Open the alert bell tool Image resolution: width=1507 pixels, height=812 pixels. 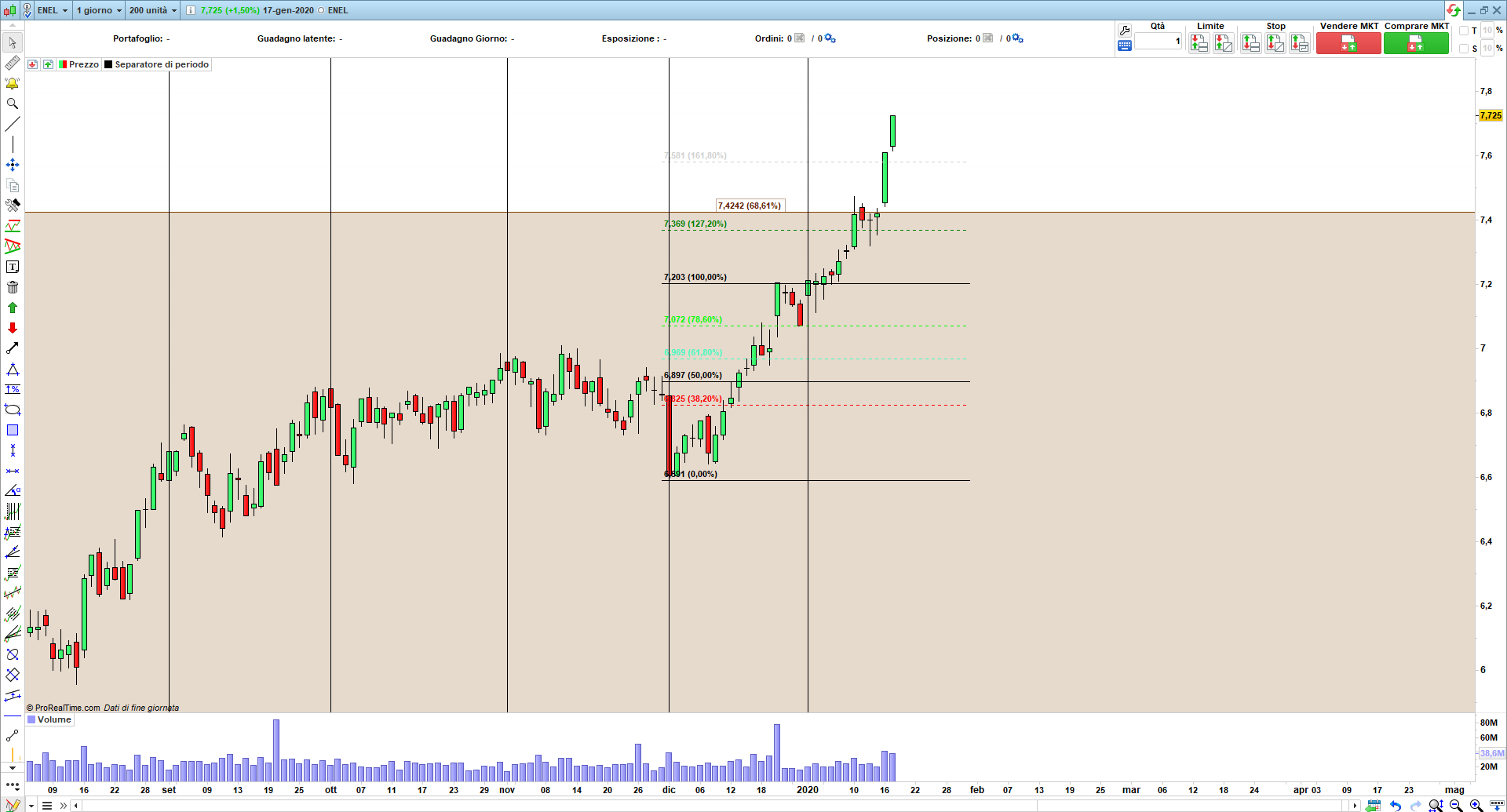click(x=13, y=83)
